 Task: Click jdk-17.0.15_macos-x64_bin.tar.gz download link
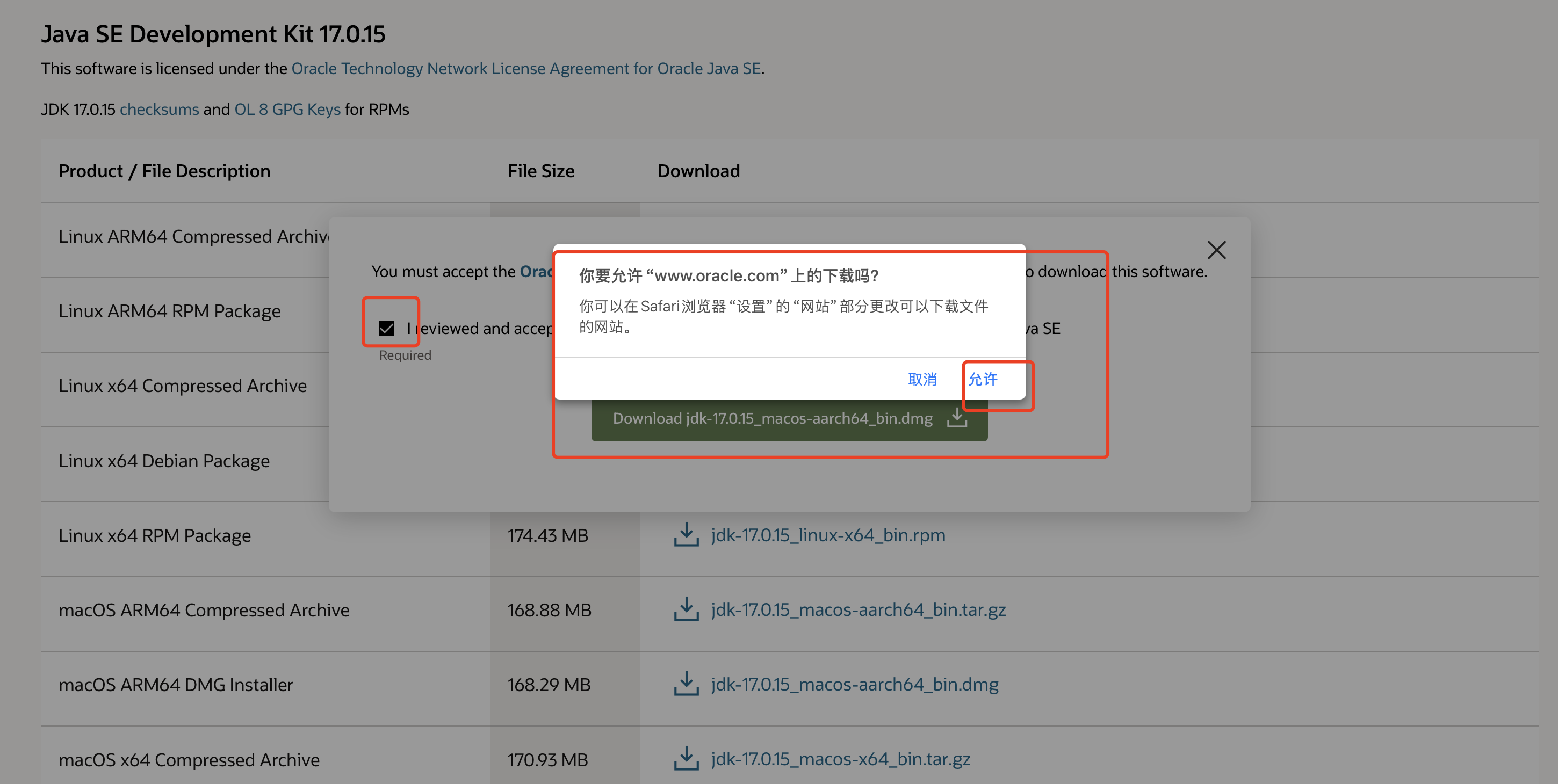[841, 759]
